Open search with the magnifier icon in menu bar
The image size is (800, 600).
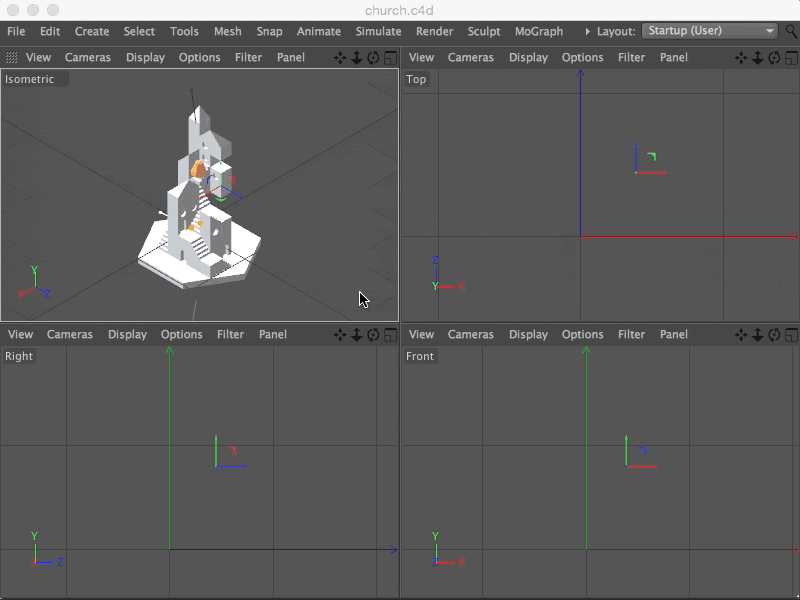(791, 31)
